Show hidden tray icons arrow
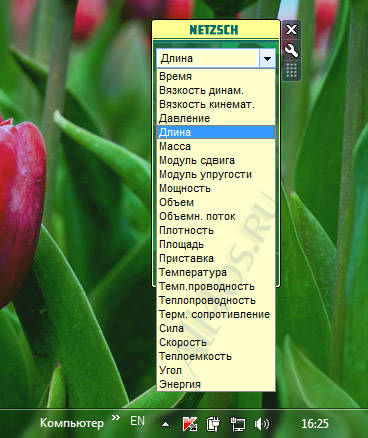368x438 pixels. pyautogui.click(x=165, y=425)
